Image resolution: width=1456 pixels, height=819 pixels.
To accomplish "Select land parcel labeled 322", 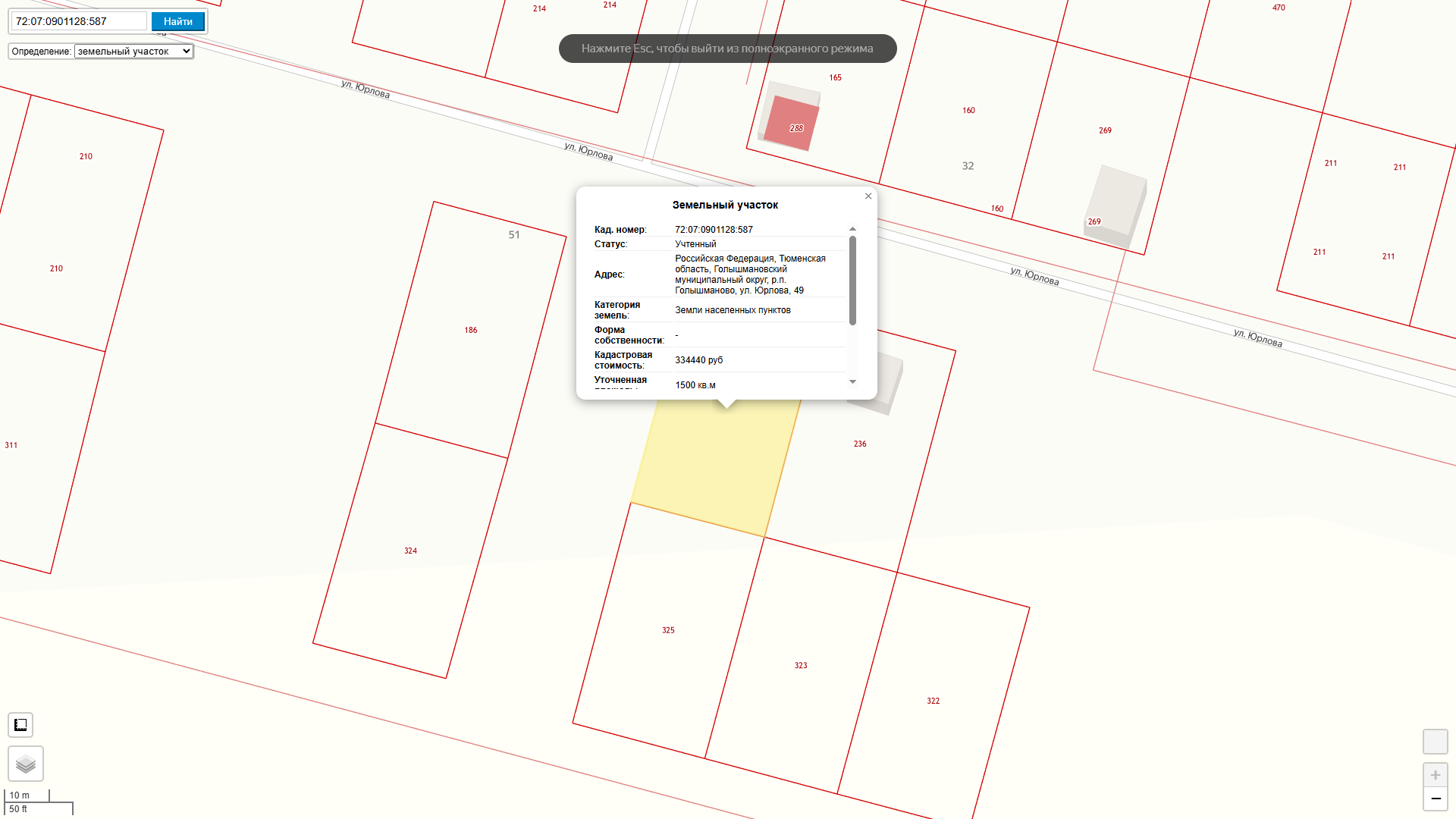I will click(x=933, y=701).
